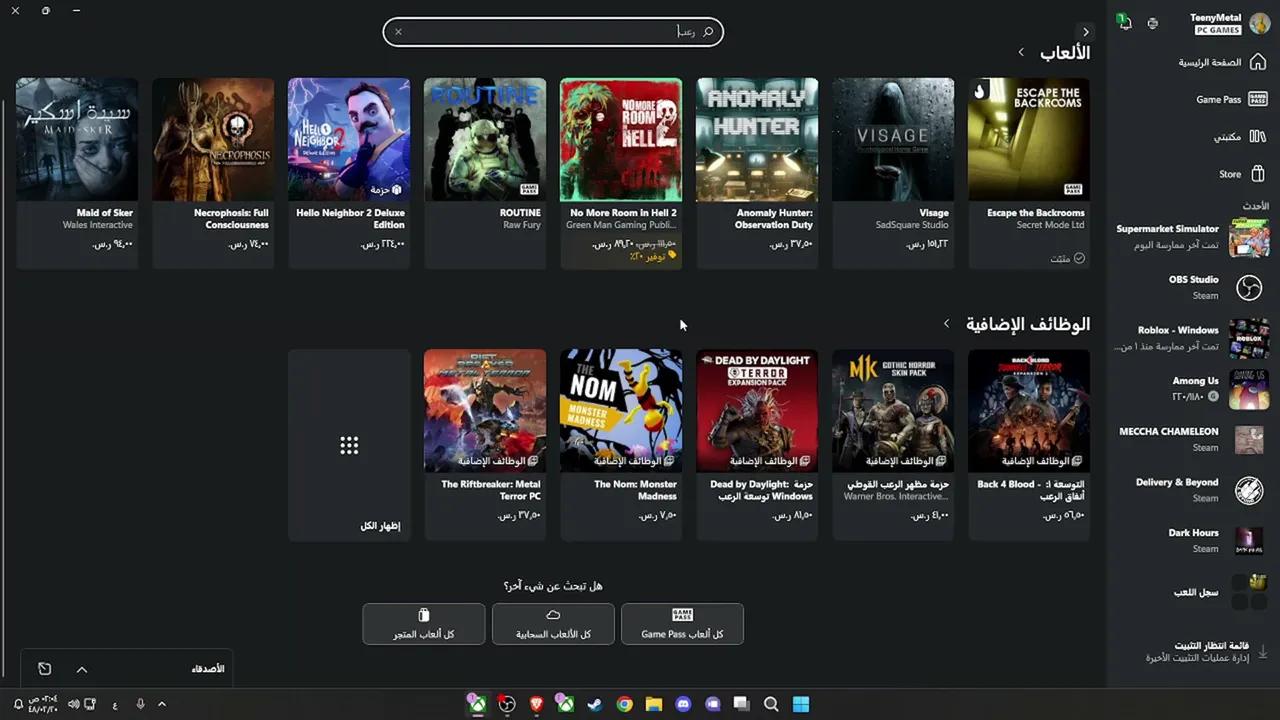Open Brave browser from the taskbar
This screenshot has height=720, width=1280.
(x=537, y=704)
